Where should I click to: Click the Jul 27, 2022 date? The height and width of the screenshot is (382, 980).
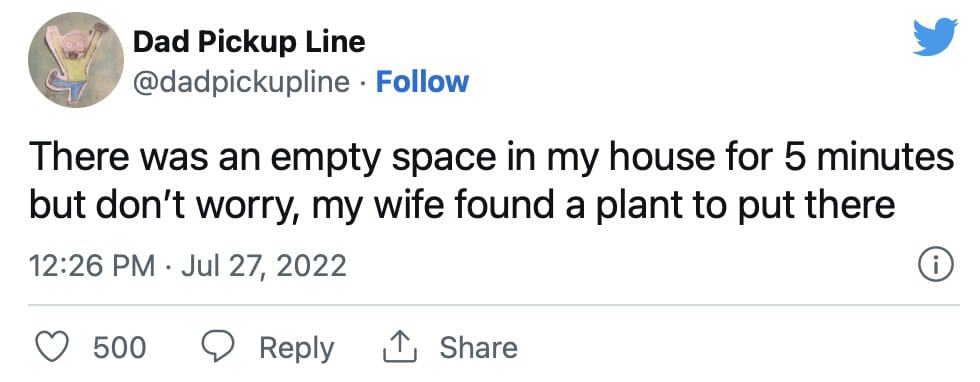264,265
